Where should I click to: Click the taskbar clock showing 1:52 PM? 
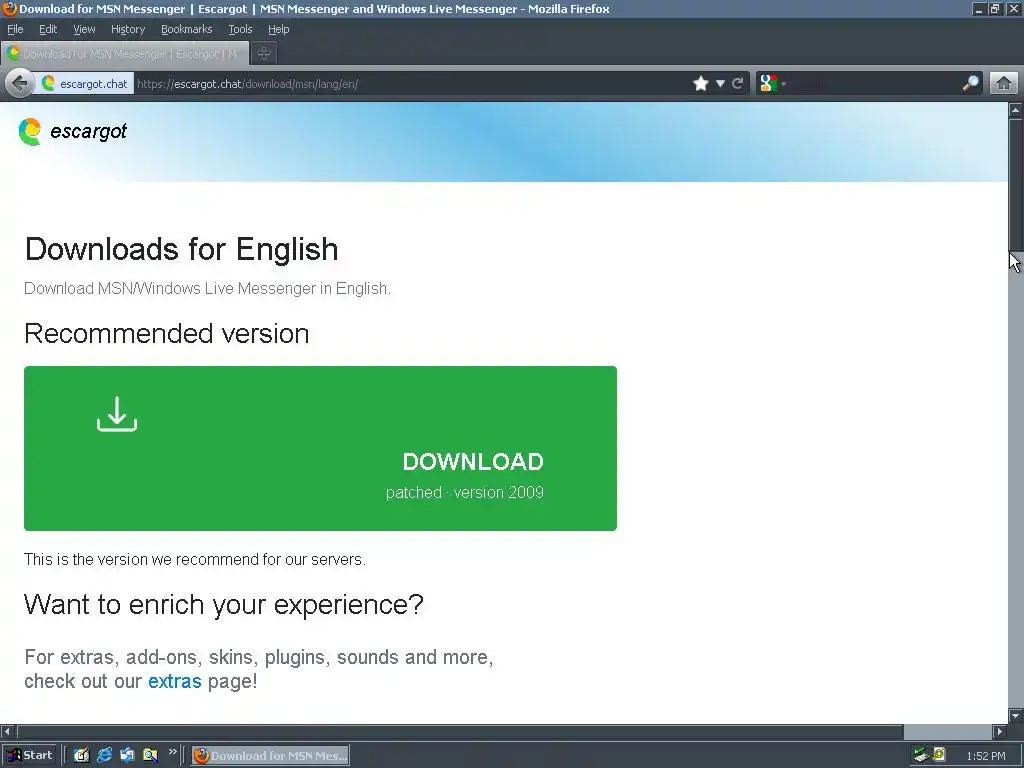click(985, 756)
